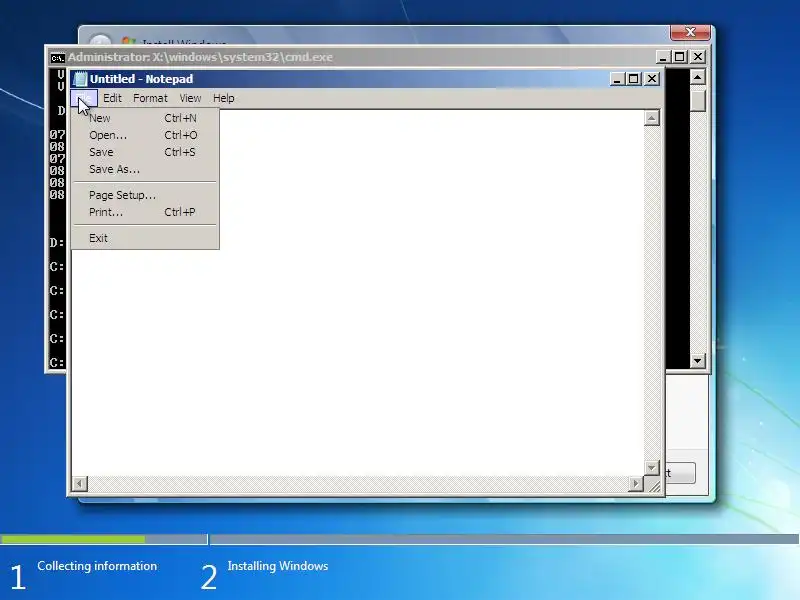Click Notepad vertical scrollbar up arrow

[651, 118]
